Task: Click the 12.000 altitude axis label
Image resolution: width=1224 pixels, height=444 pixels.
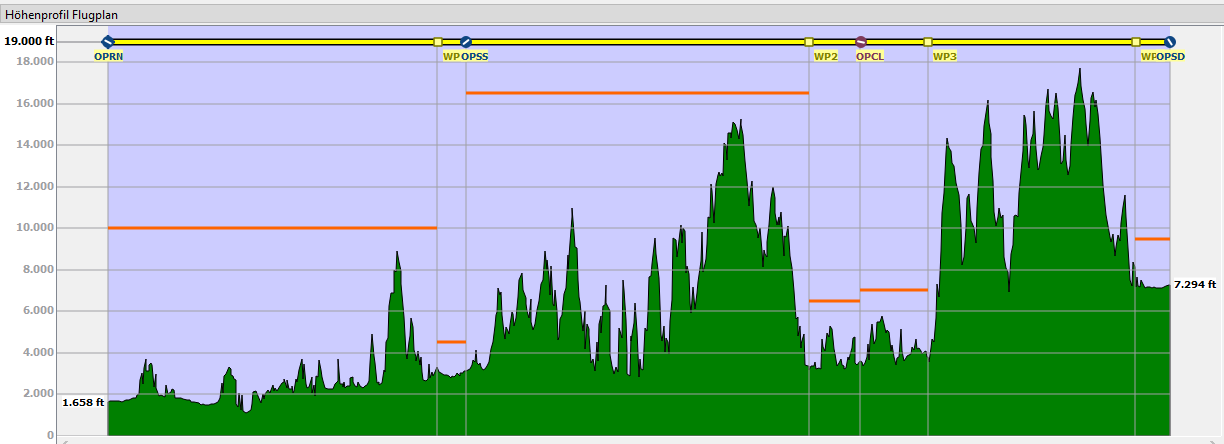Action: tap(34, 186)
